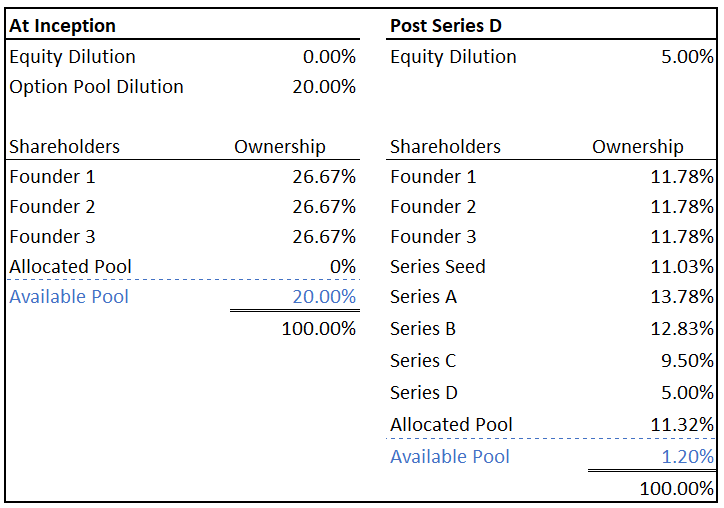Click Series B ownership 12.83% cell

681,329
